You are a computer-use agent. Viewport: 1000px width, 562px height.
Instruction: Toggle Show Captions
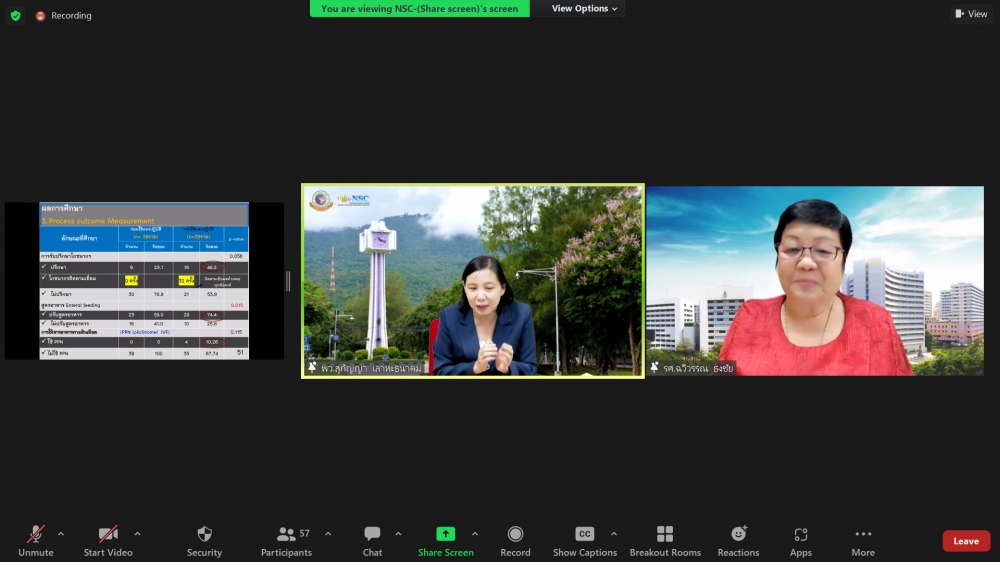(585, 540)
